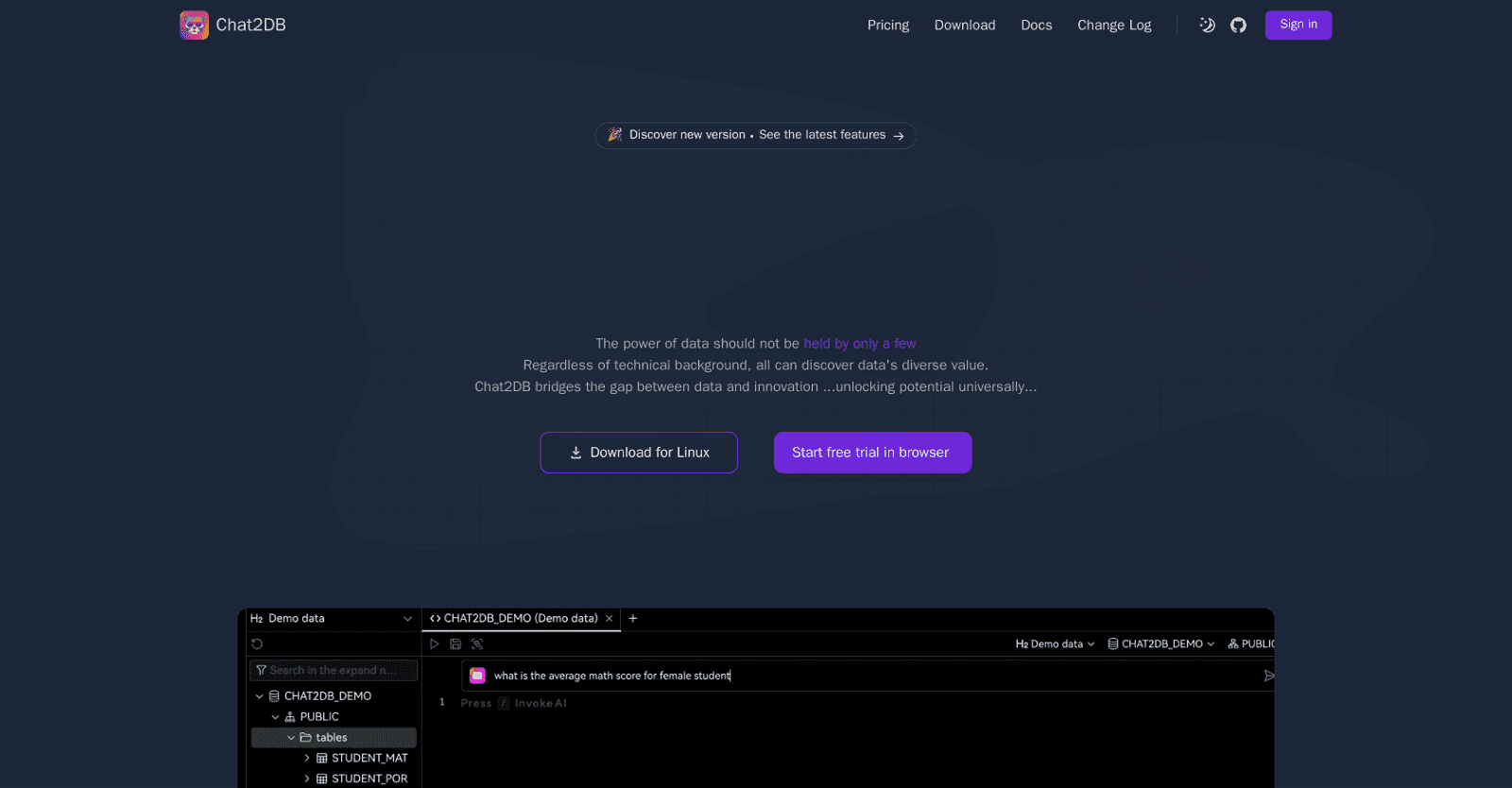Open the GitHub repository icon
1512x788 pixels.
(1238, 26)
